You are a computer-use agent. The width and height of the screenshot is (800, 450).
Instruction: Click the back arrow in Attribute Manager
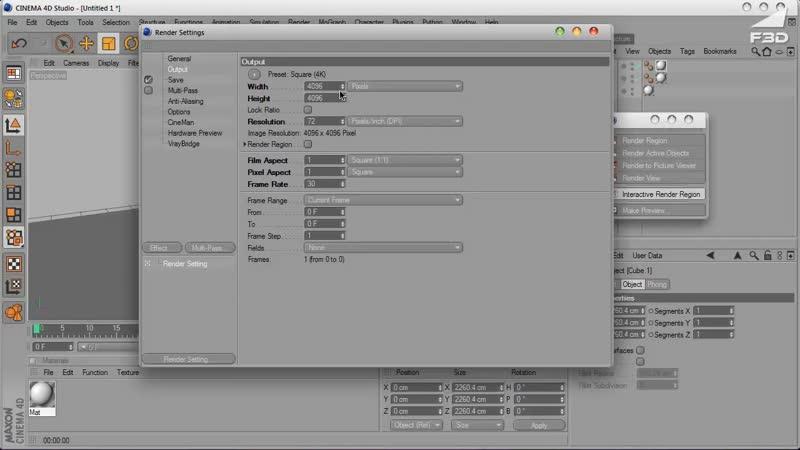point(710,256)
